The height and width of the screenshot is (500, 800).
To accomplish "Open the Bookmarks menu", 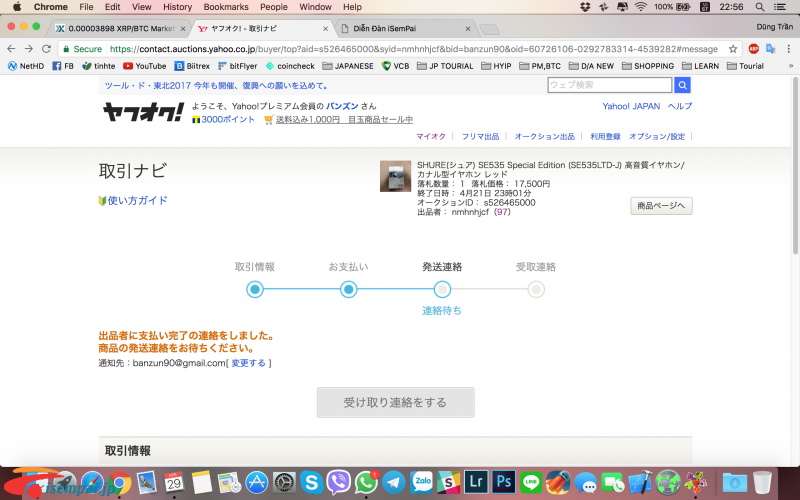I will pyautogui.click(x=226, y=7).
